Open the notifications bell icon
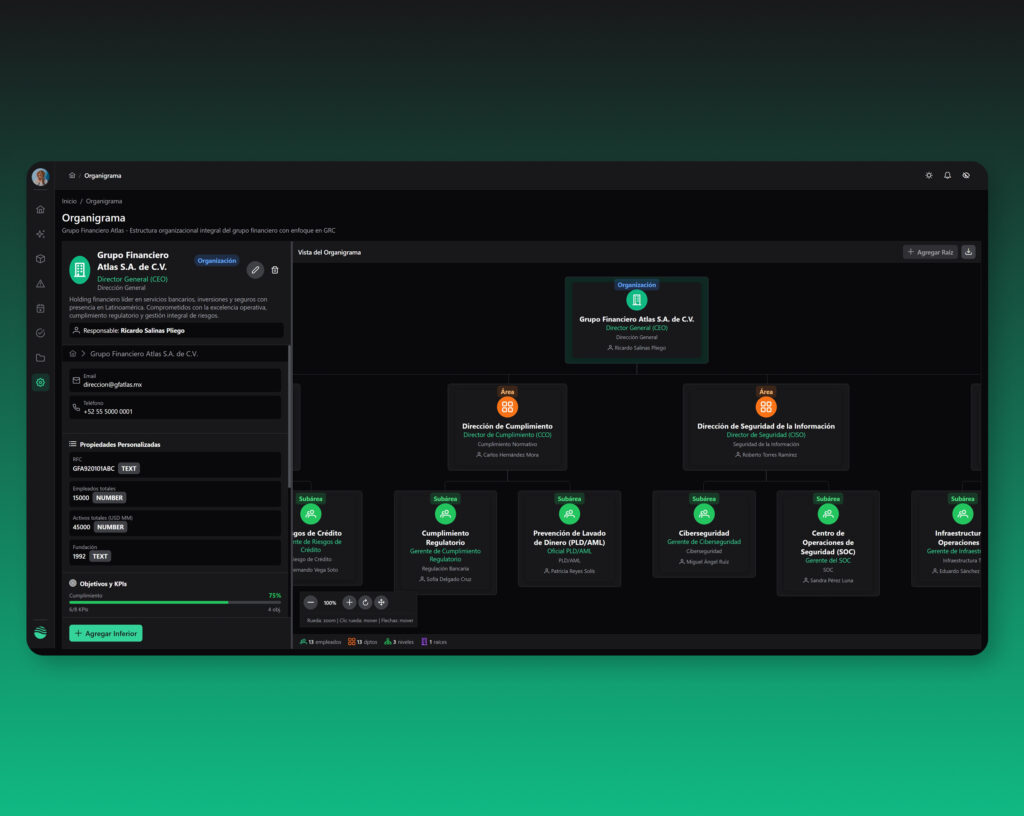Viewport: 1024px width, 816px height. tap(948, 176)
